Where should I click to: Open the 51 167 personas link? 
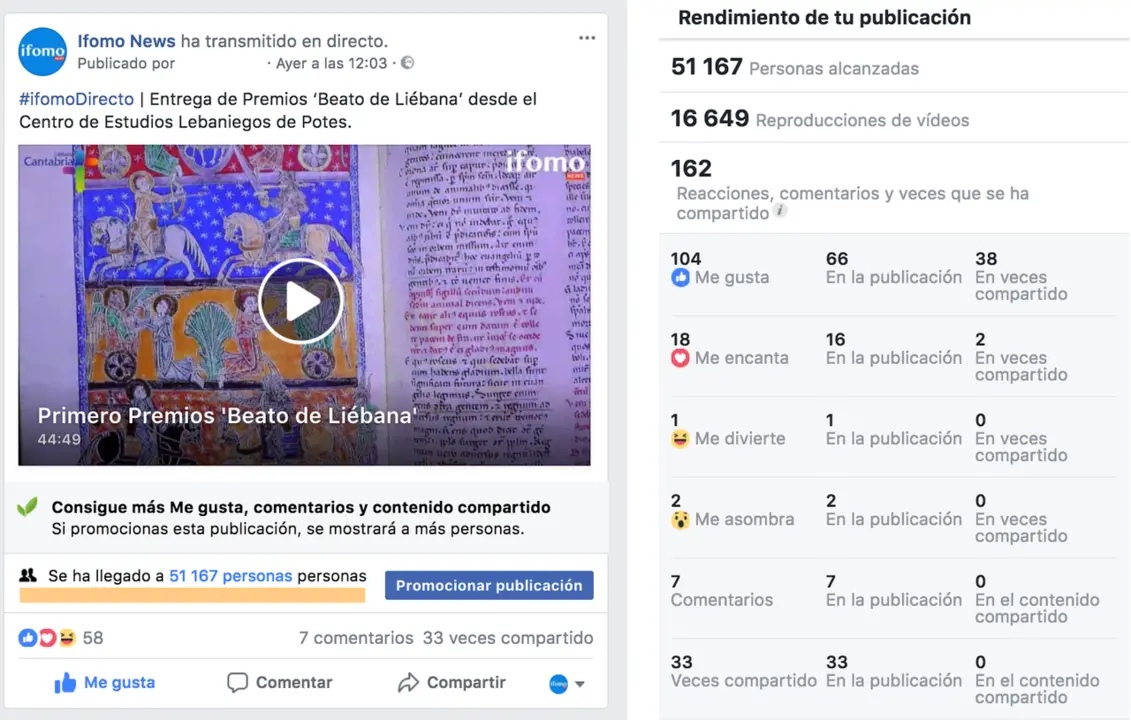[230, 576]
